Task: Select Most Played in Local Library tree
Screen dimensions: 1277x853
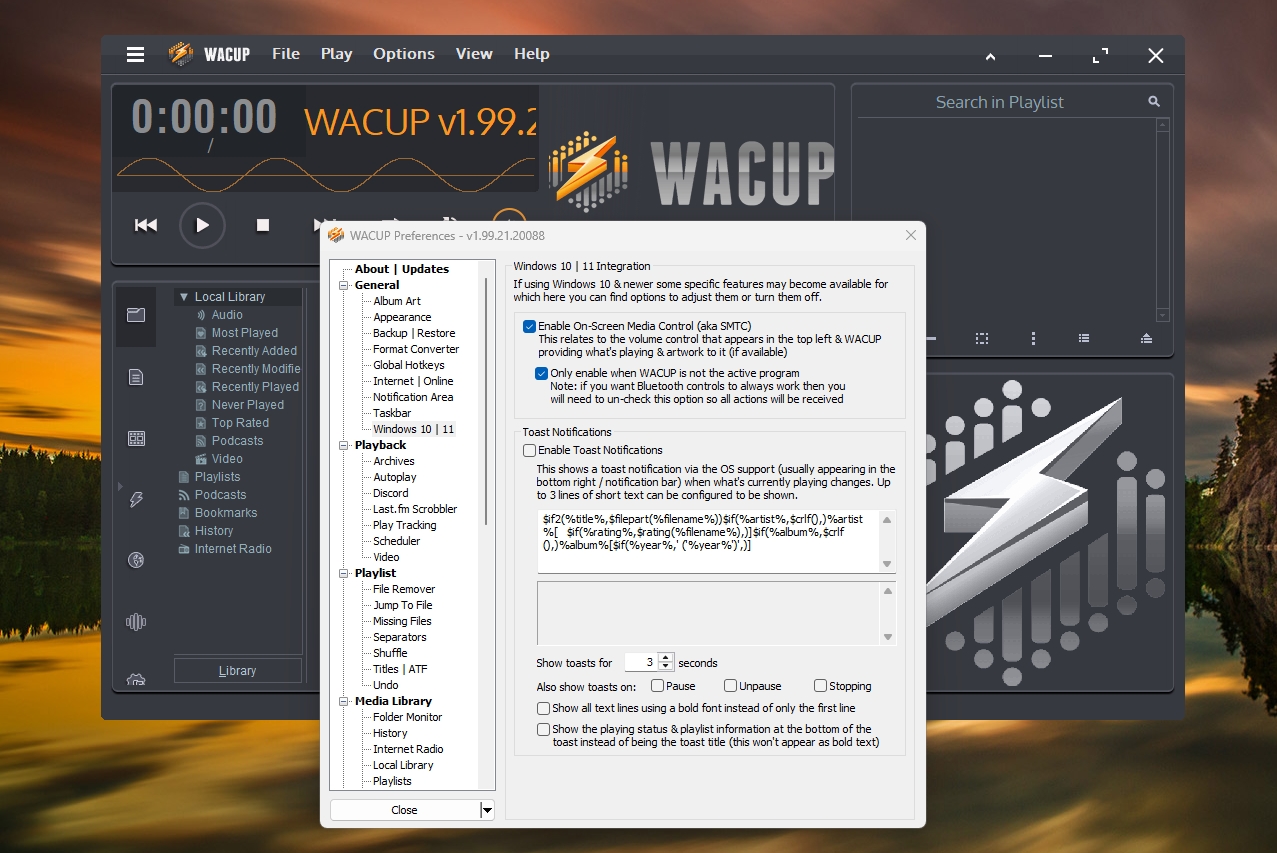Action: (x=245, y=333)
